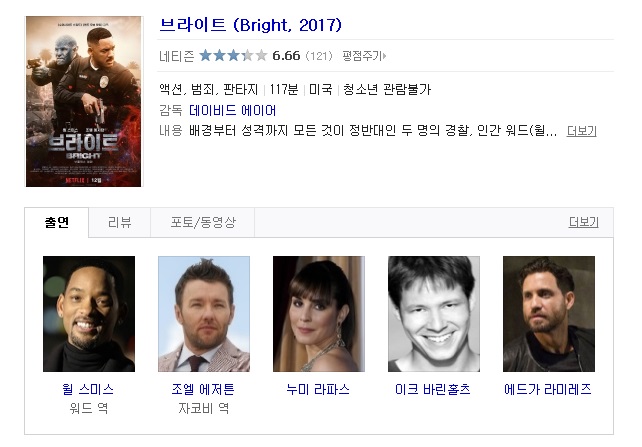Click 더보기 in the cast tab bar
Screen dimensions: 642x447
click(x=583, y=222)
